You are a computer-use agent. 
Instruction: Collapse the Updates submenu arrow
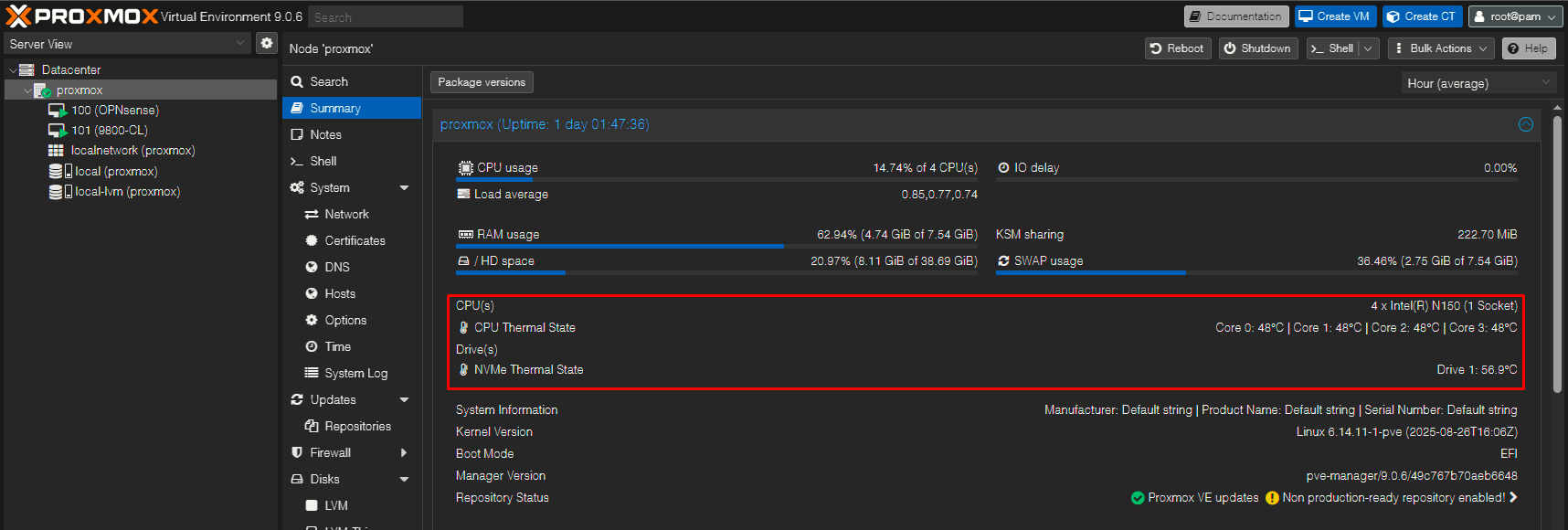coord(404,399)
